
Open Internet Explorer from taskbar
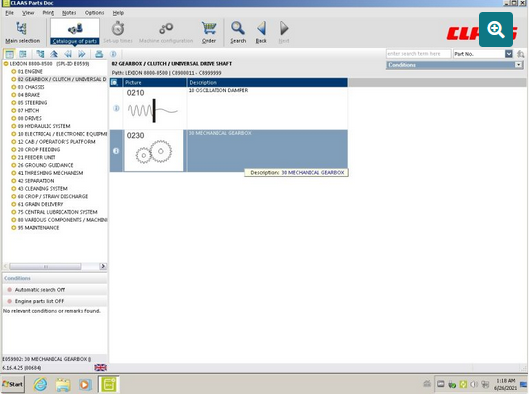(x=40, y=384)
